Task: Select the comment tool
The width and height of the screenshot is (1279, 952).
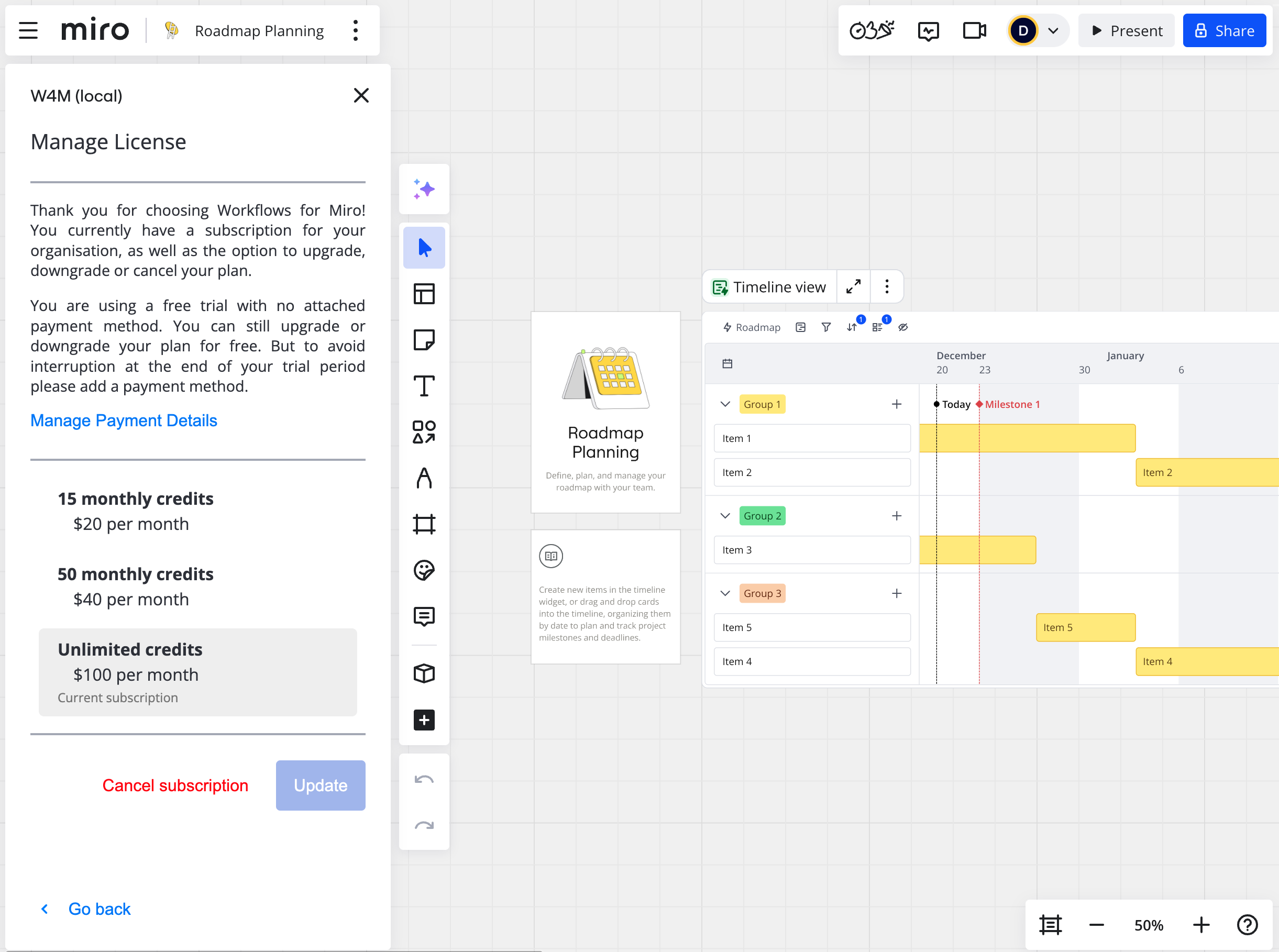Action: click(x=424, y=616)
